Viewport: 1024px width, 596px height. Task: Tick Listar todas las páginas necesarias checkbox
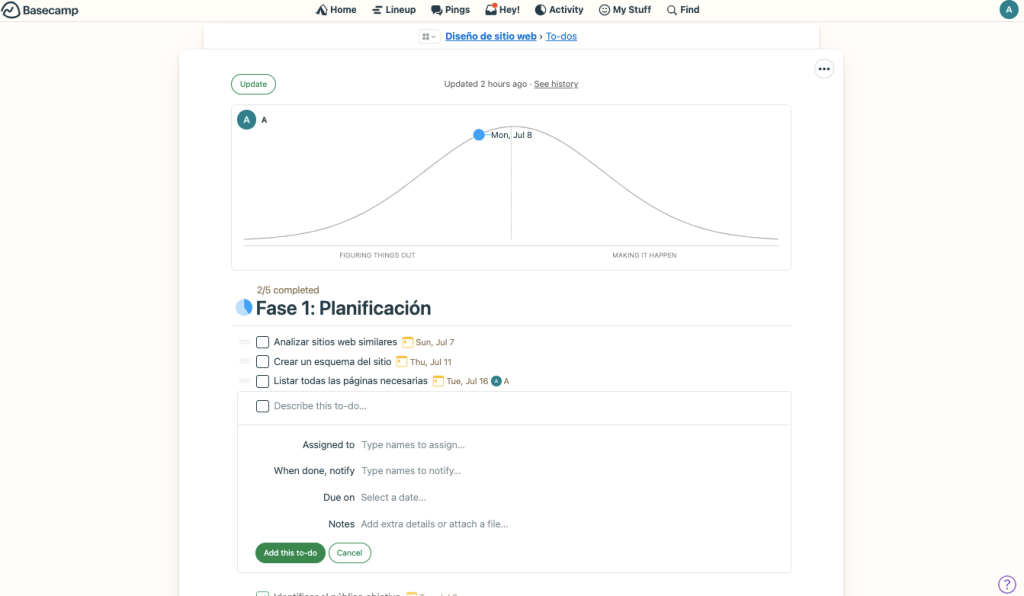click(x=263, y=381)
